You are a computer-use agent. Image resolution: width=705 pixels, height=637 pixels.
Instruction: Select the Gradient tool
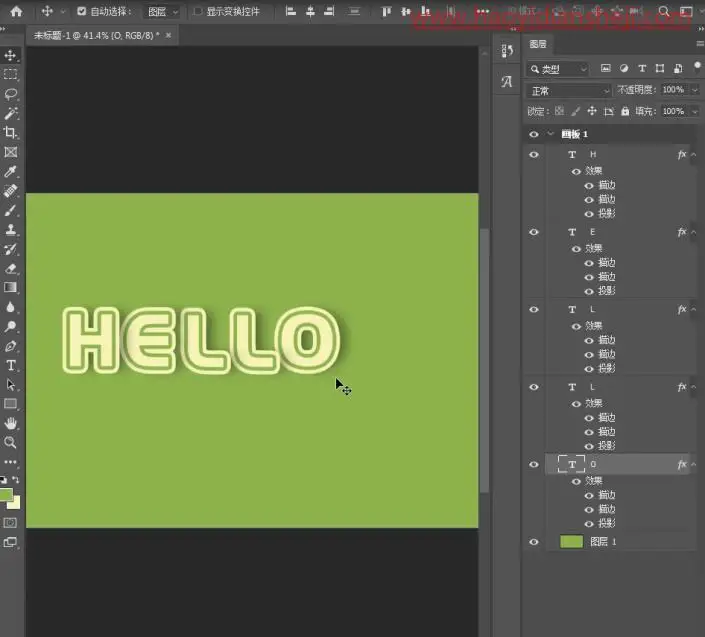[10, 288]
